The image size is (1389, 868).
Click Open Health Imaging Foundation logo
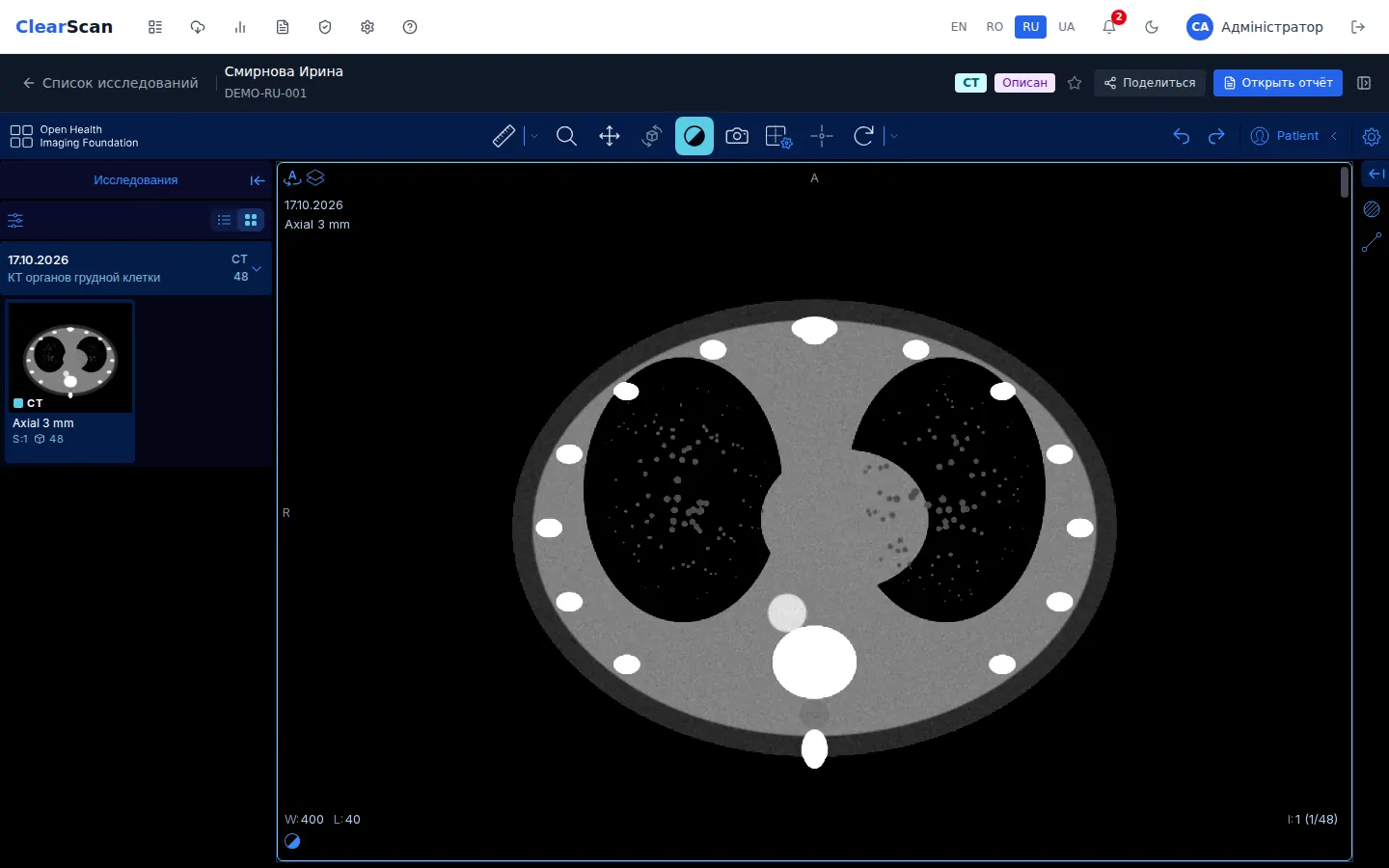click(x=74, y=136)
